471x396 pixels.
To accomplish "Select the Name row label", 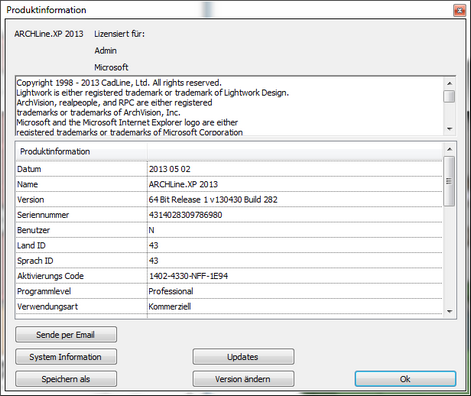I will click(27, 184).
